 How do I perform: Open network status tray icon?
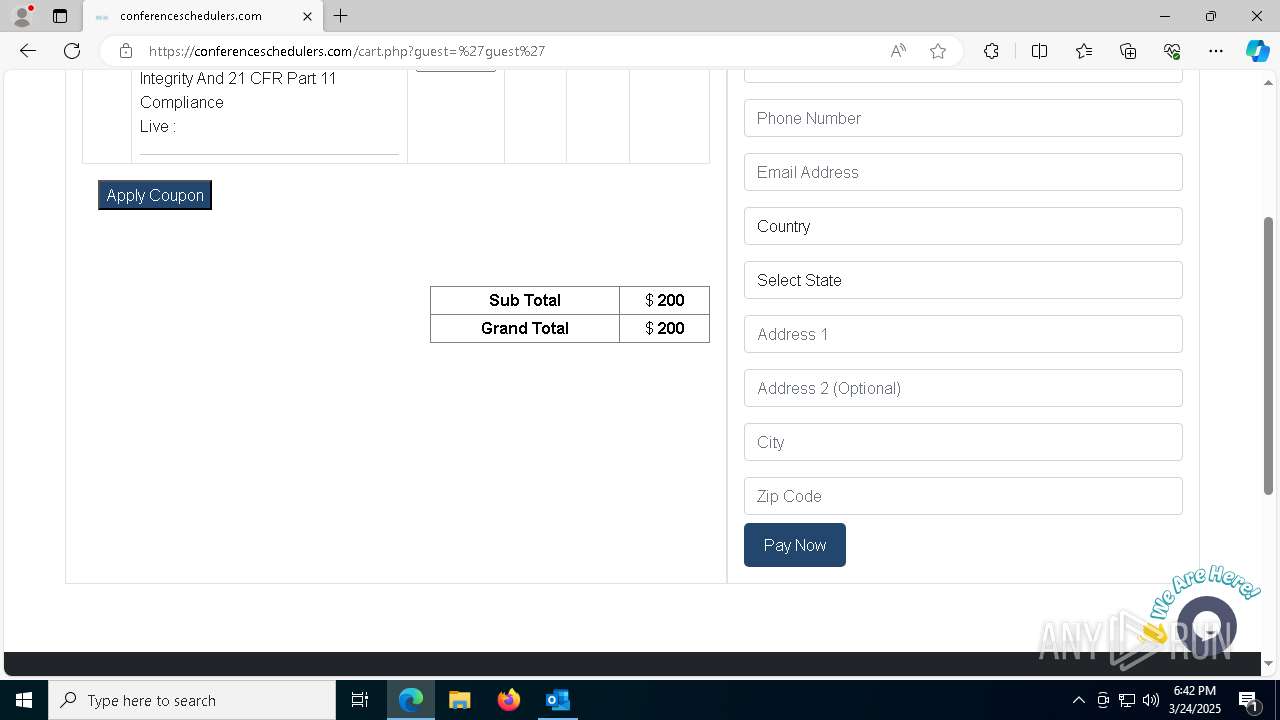[1127, 700]
